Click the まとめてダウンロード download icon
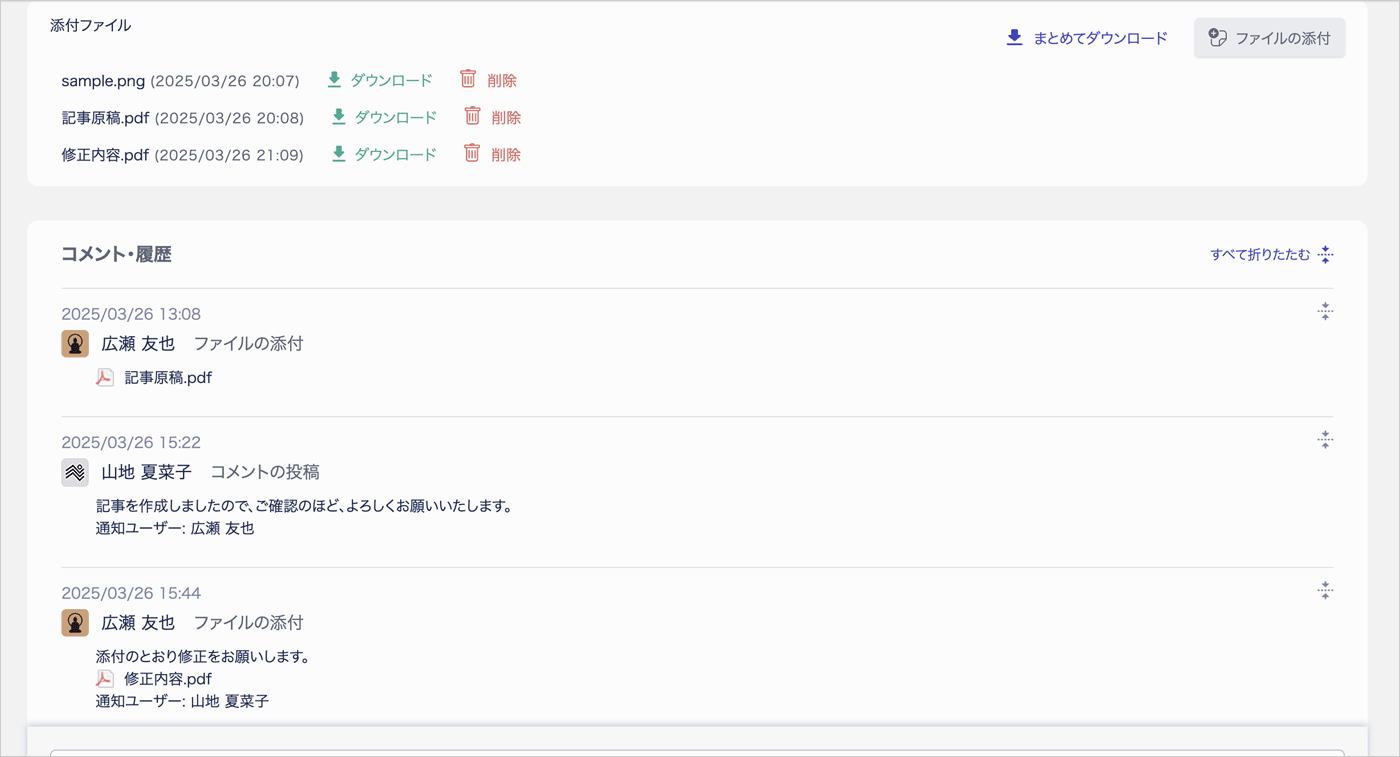Screen dimensions: 1400x757 [x=1014, y=38]
